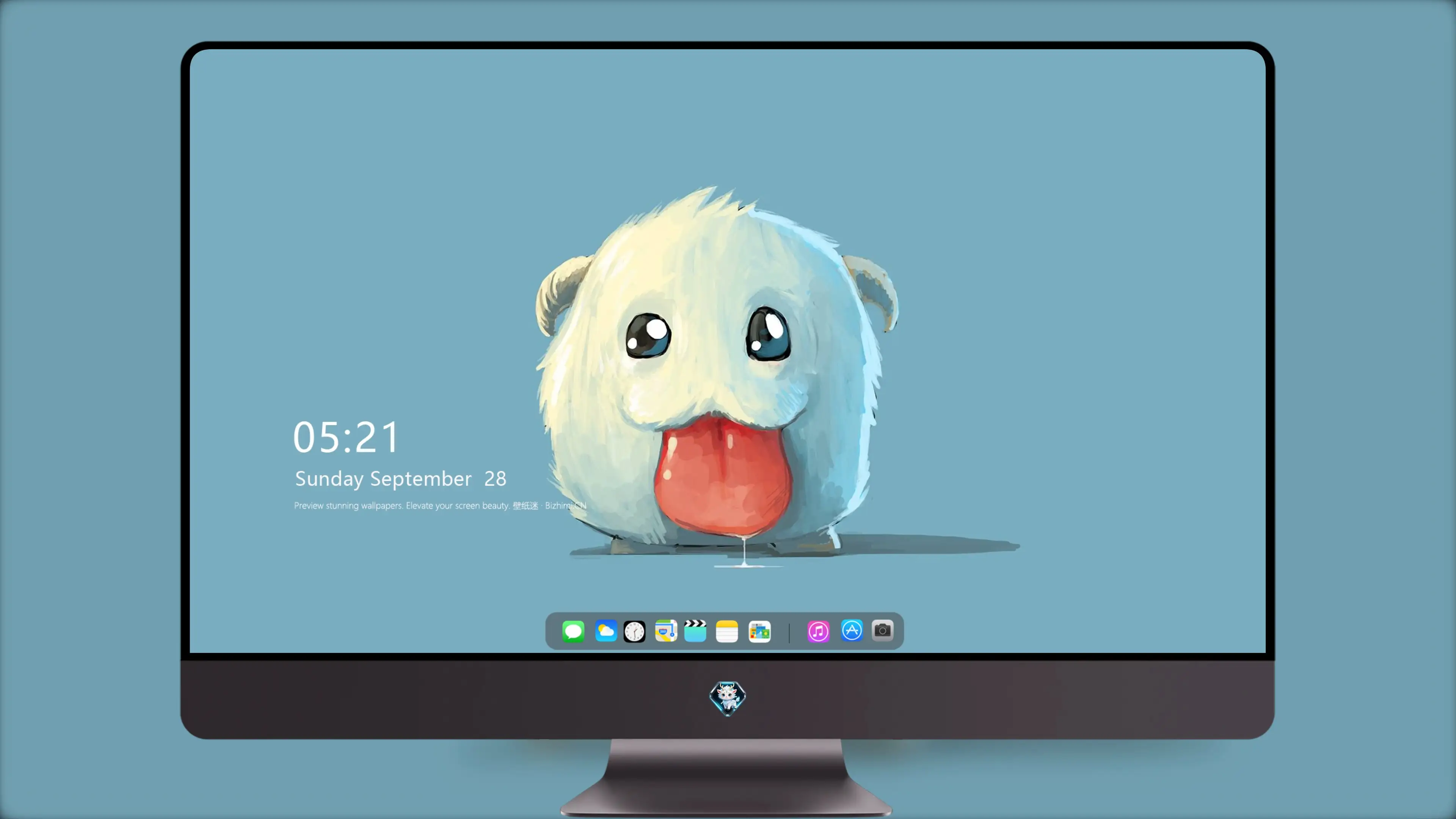Click the date text Sunday September 28
1456x819 pixels.
[x=401, y=479]
